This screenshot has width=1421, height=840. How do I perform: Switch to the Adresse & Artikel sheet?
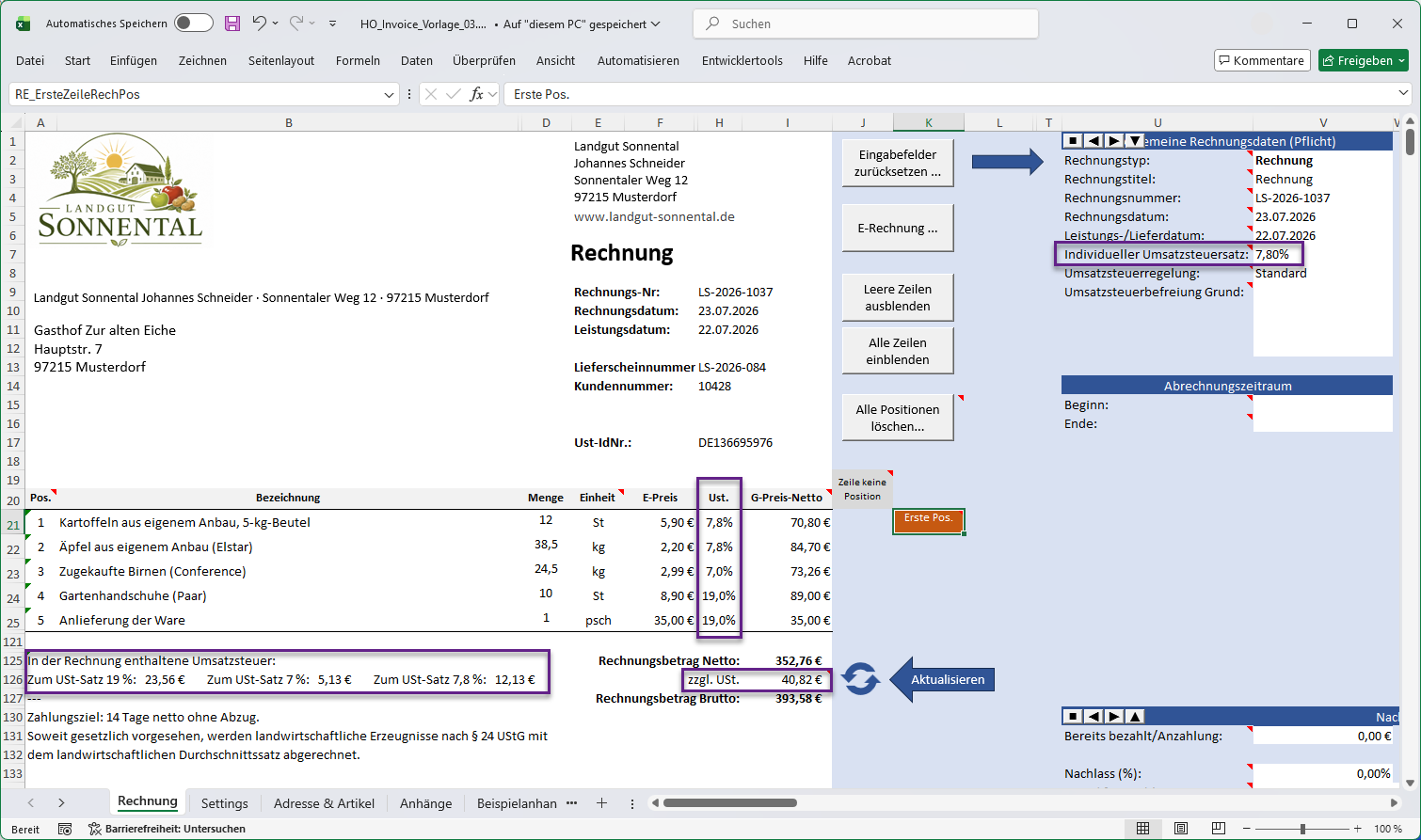(x=324, y=803)
